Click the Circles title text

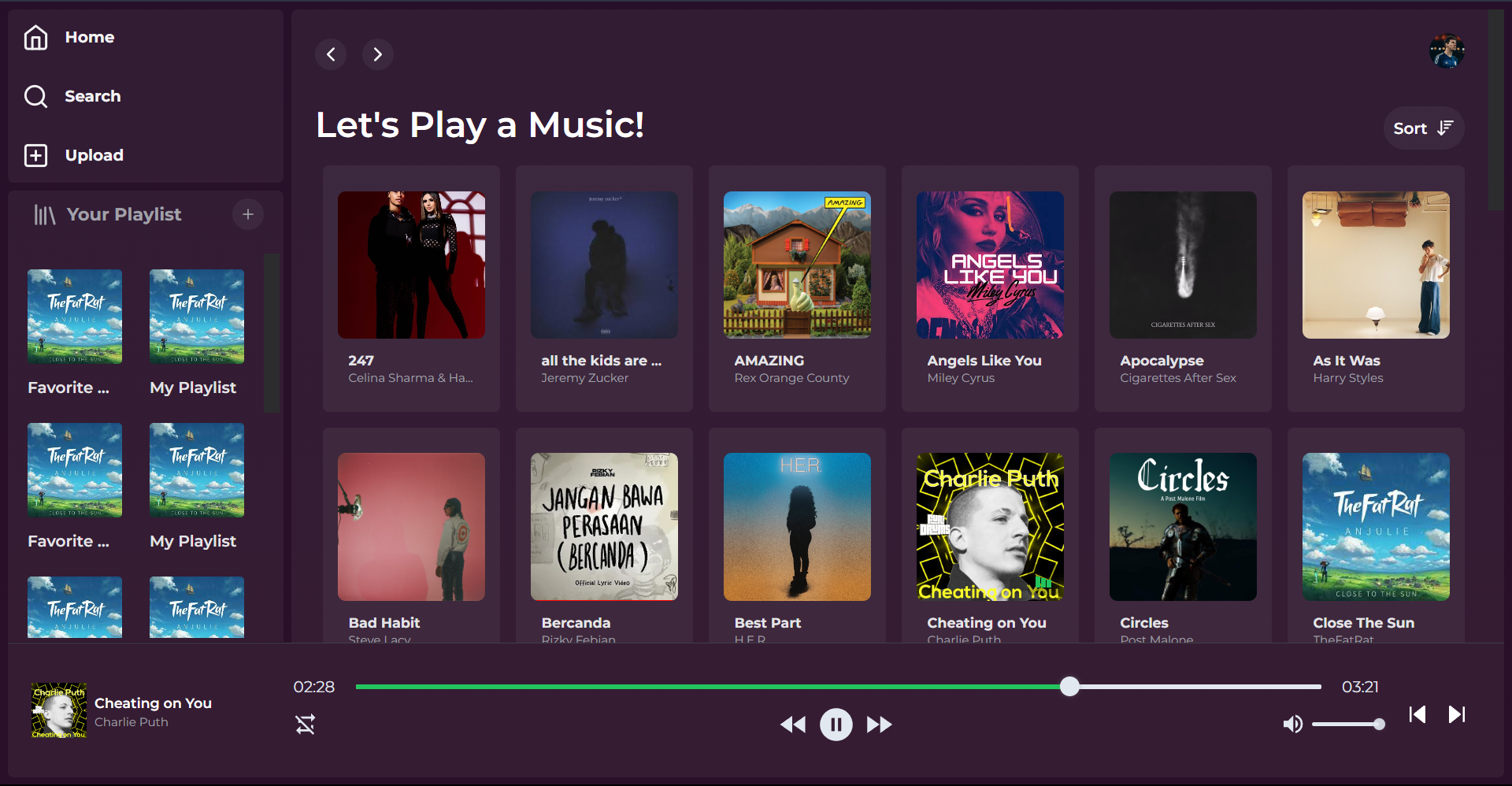(1144, 622)
